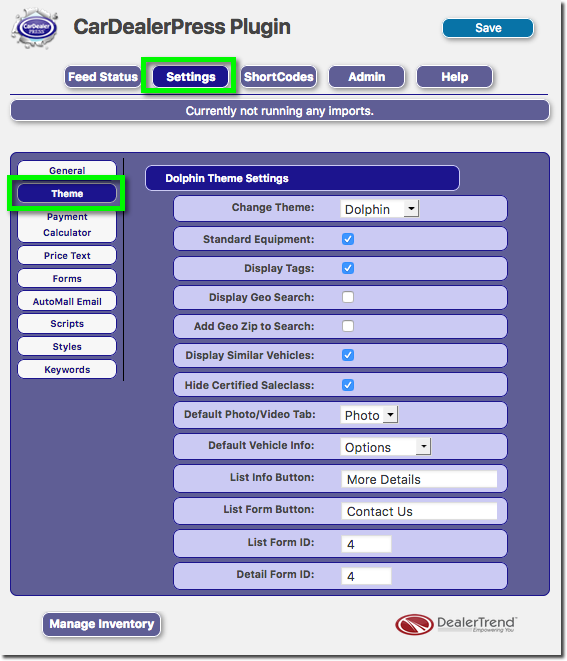Click the Save button
The height and width of the screenshot is (661, 567).
488,28
